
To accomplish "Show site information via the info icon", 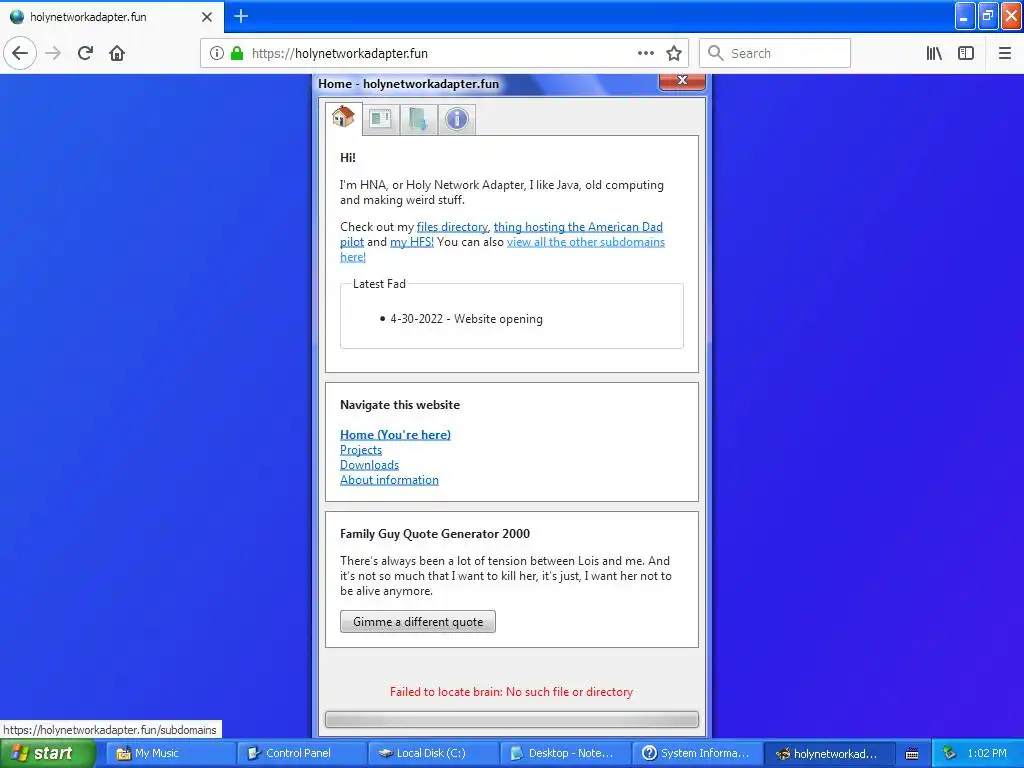I will click(217, 54).
